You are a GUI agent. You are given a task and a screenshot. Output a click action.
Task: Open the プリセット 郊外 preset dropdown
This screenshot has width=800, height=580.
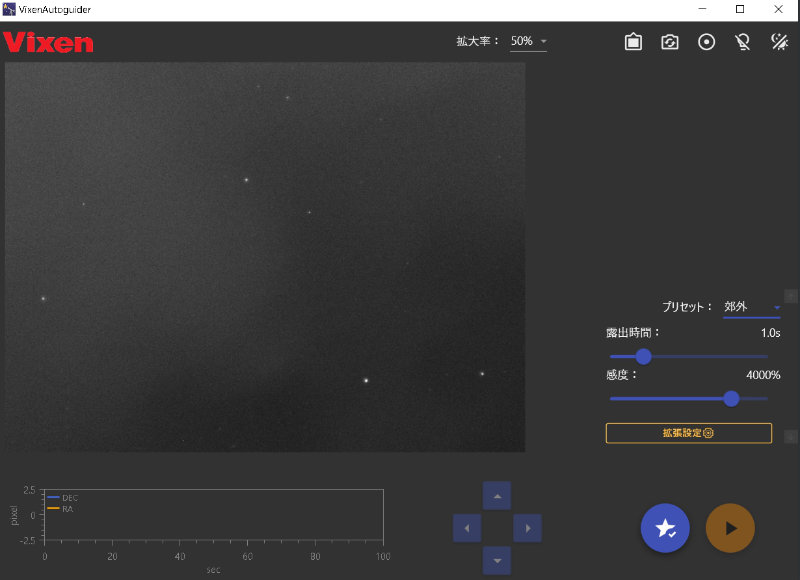(752, 307)
